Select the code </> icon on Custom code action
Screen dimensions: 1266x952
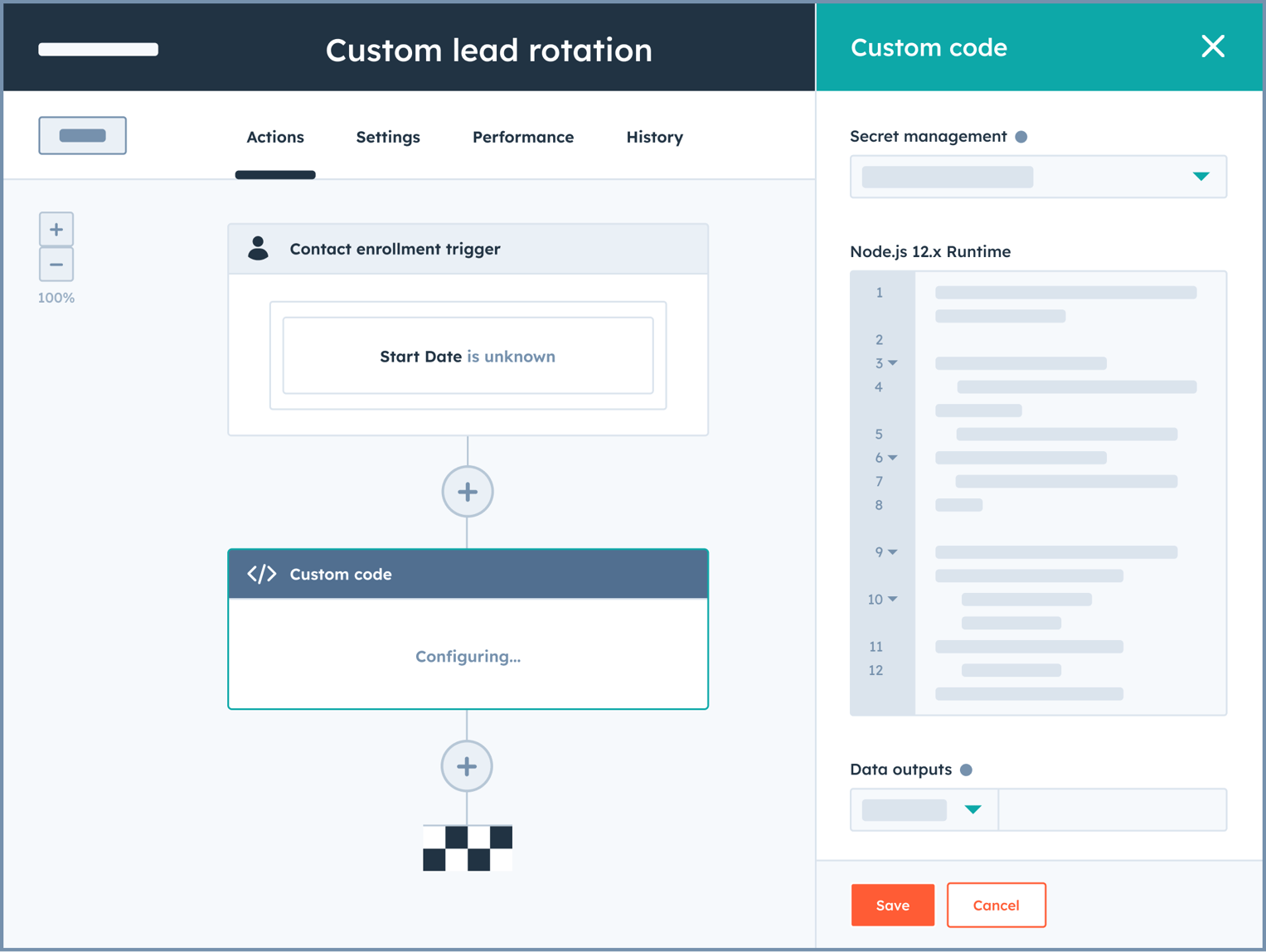(x=260, y=573)
